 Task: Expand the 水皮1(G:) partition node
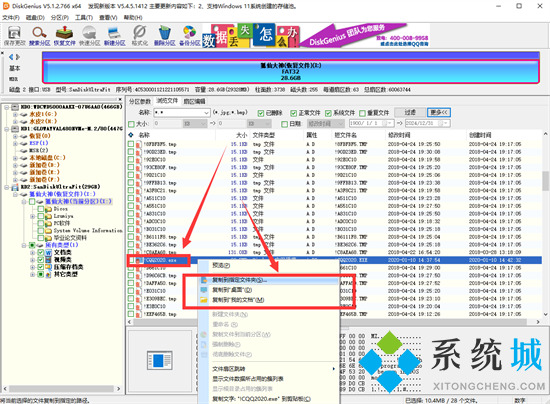[15, 114]
